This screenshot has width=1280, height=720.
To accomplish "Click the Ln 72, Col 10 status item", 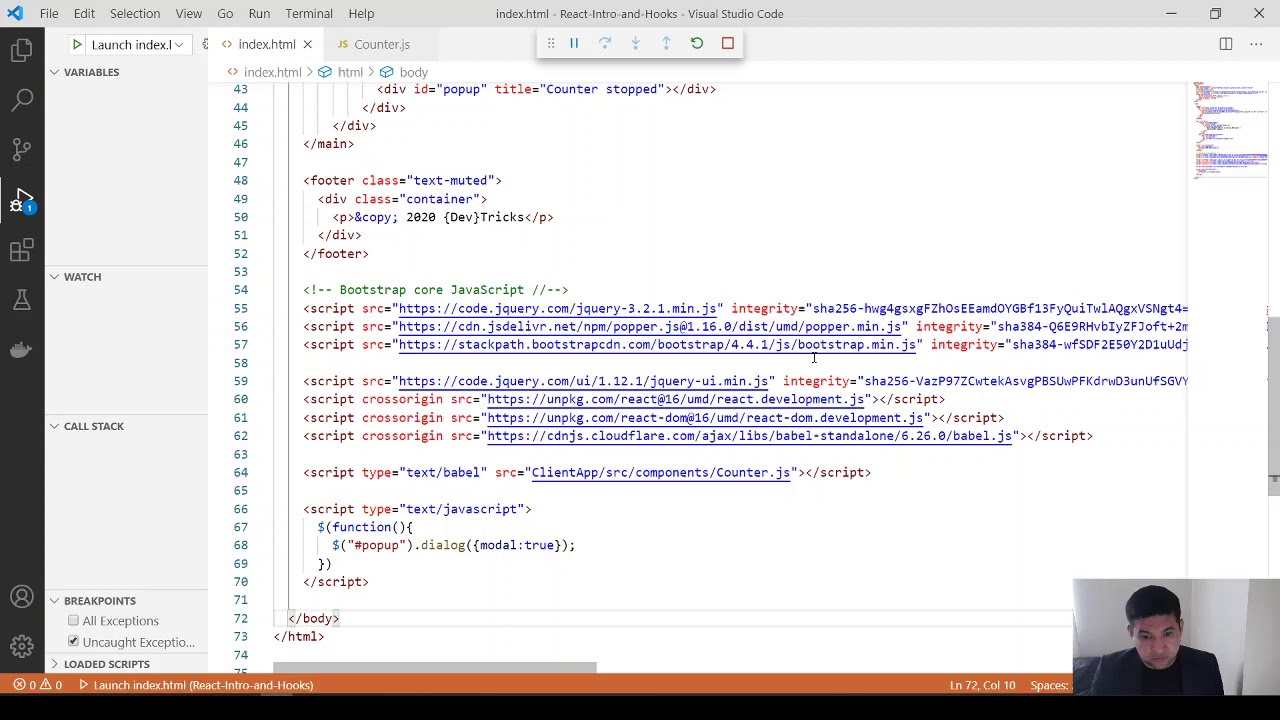I will (982, 685).
